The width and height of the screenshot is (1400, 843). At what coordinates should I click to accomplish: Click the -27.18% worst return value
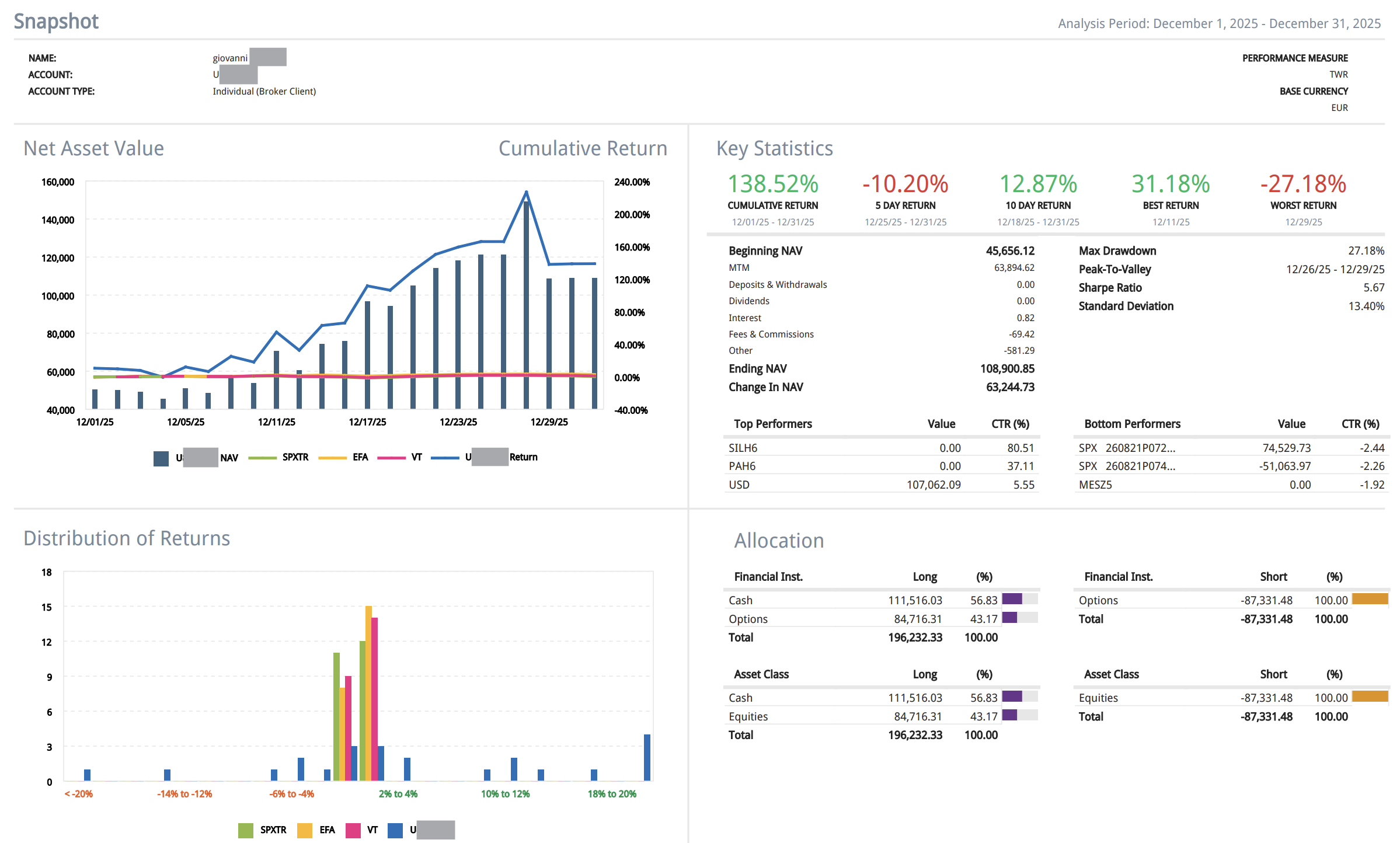coord(1303,184)
